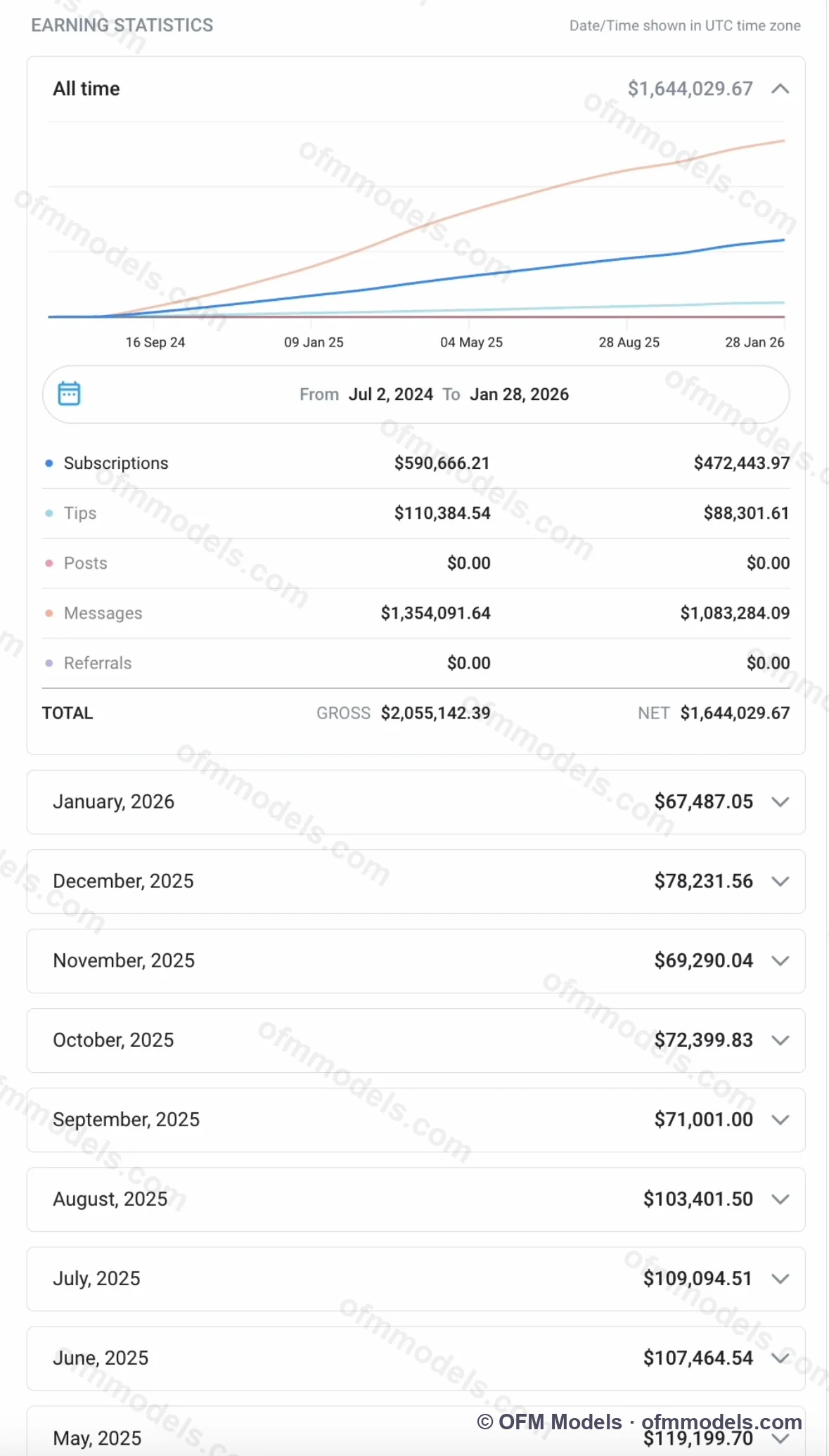This screenshot has height=1456, width=829.
Task: Click the Posts legend pink dot
Action: coord(49,563)
